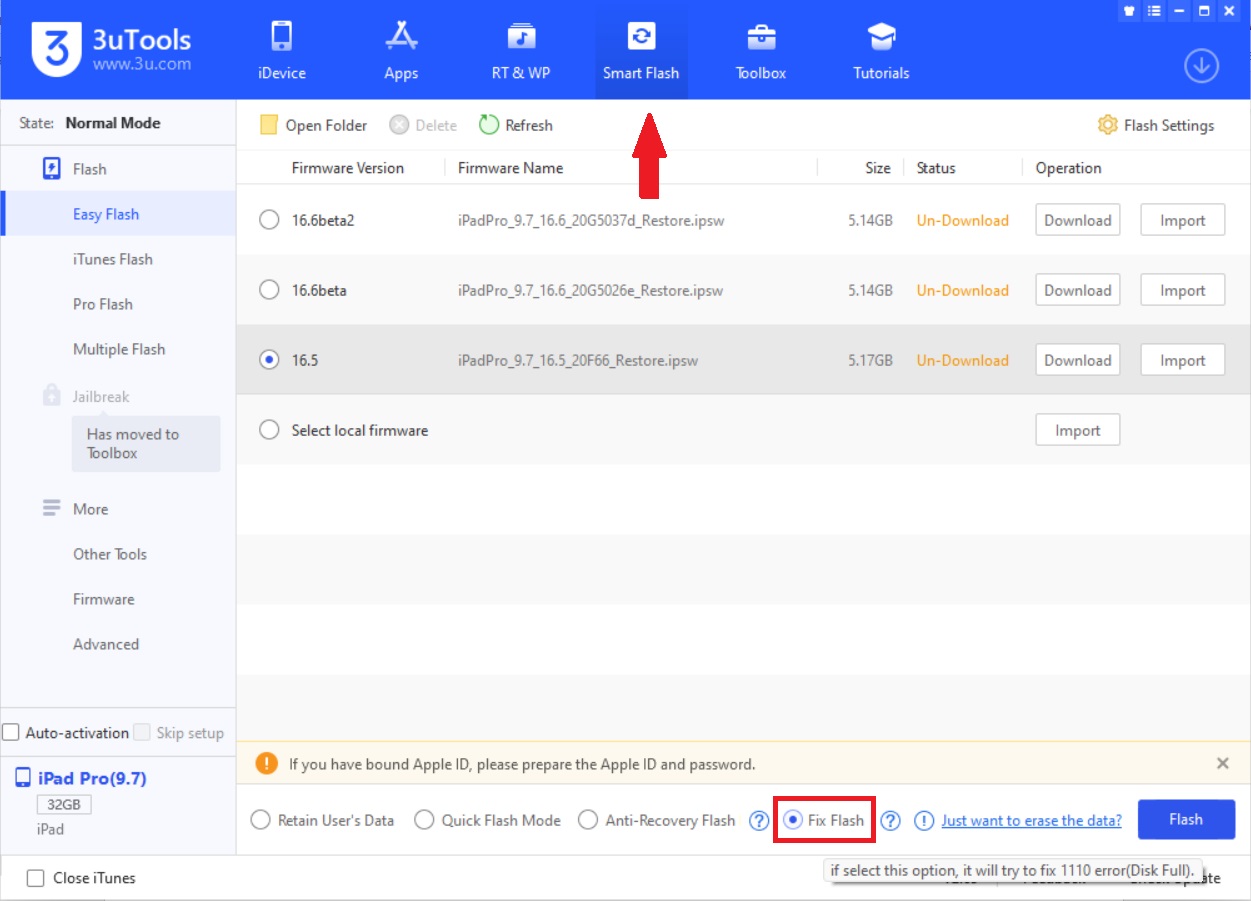Import a local firmware file

coord(1078,430)
